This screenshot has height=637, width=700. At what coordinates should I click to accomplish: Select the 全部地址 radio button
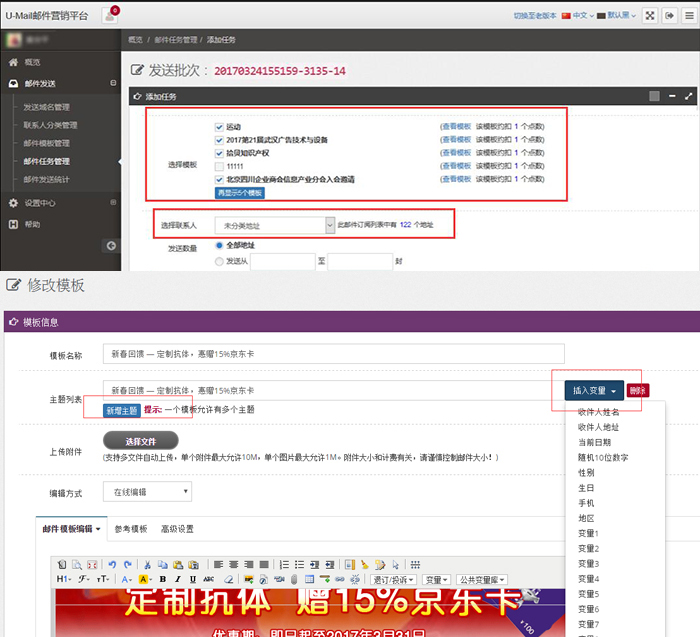pos(220,245)
